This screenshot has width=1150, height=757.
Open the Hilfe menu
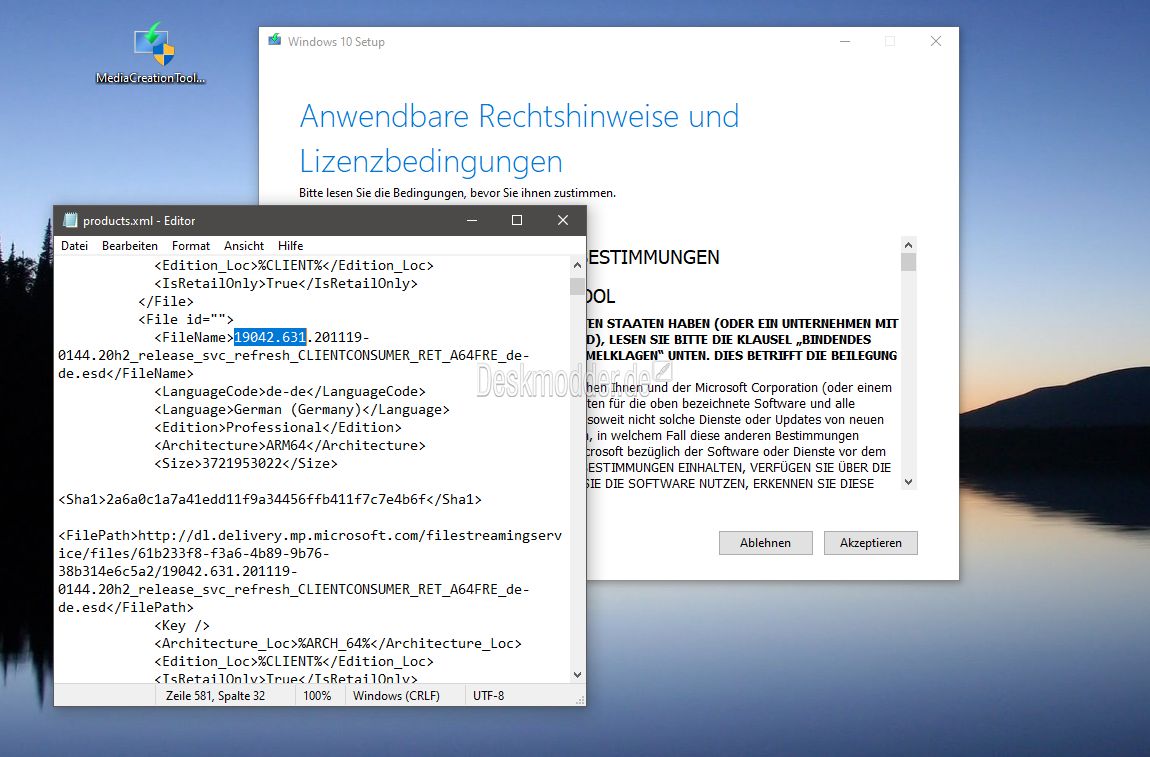290,246
